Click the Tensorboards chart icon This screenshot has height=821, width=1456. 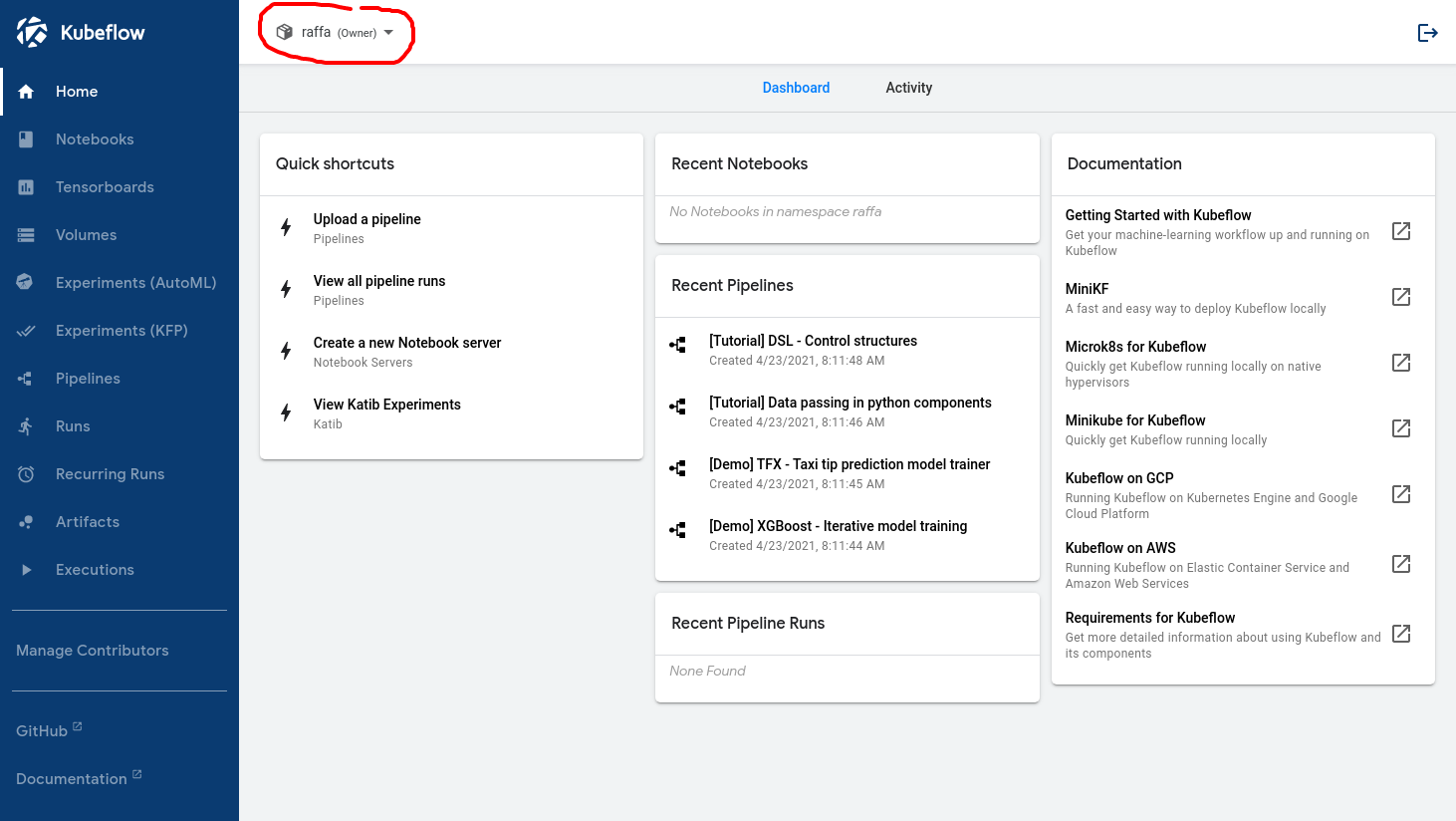click(26, 187)
